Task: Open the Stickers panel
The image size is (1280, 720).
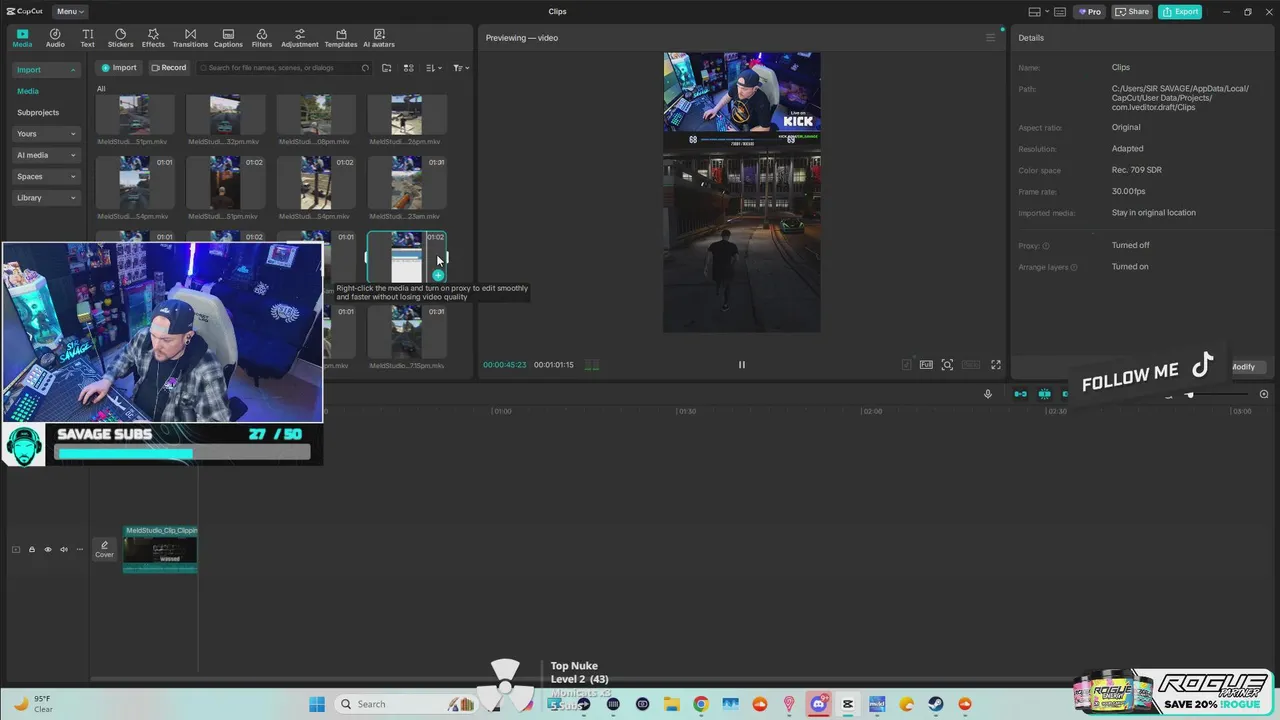Action: 120,38
